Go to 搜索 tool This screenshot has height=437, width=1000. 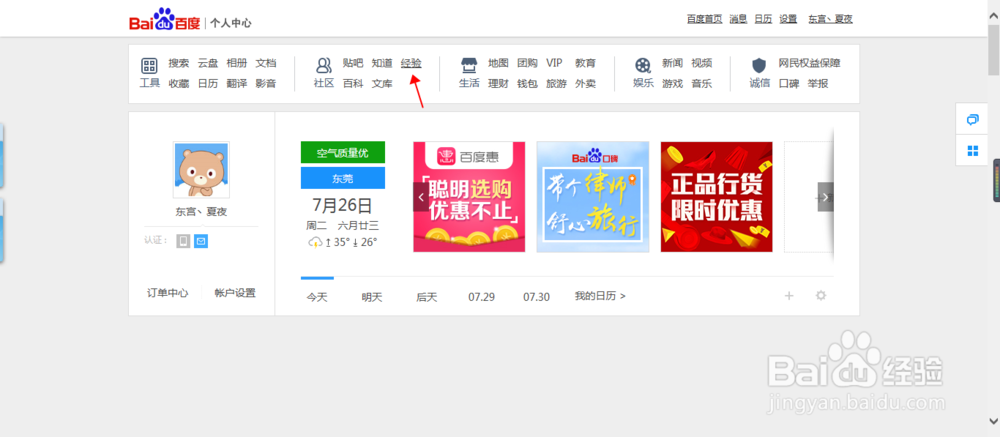[179, 63]
